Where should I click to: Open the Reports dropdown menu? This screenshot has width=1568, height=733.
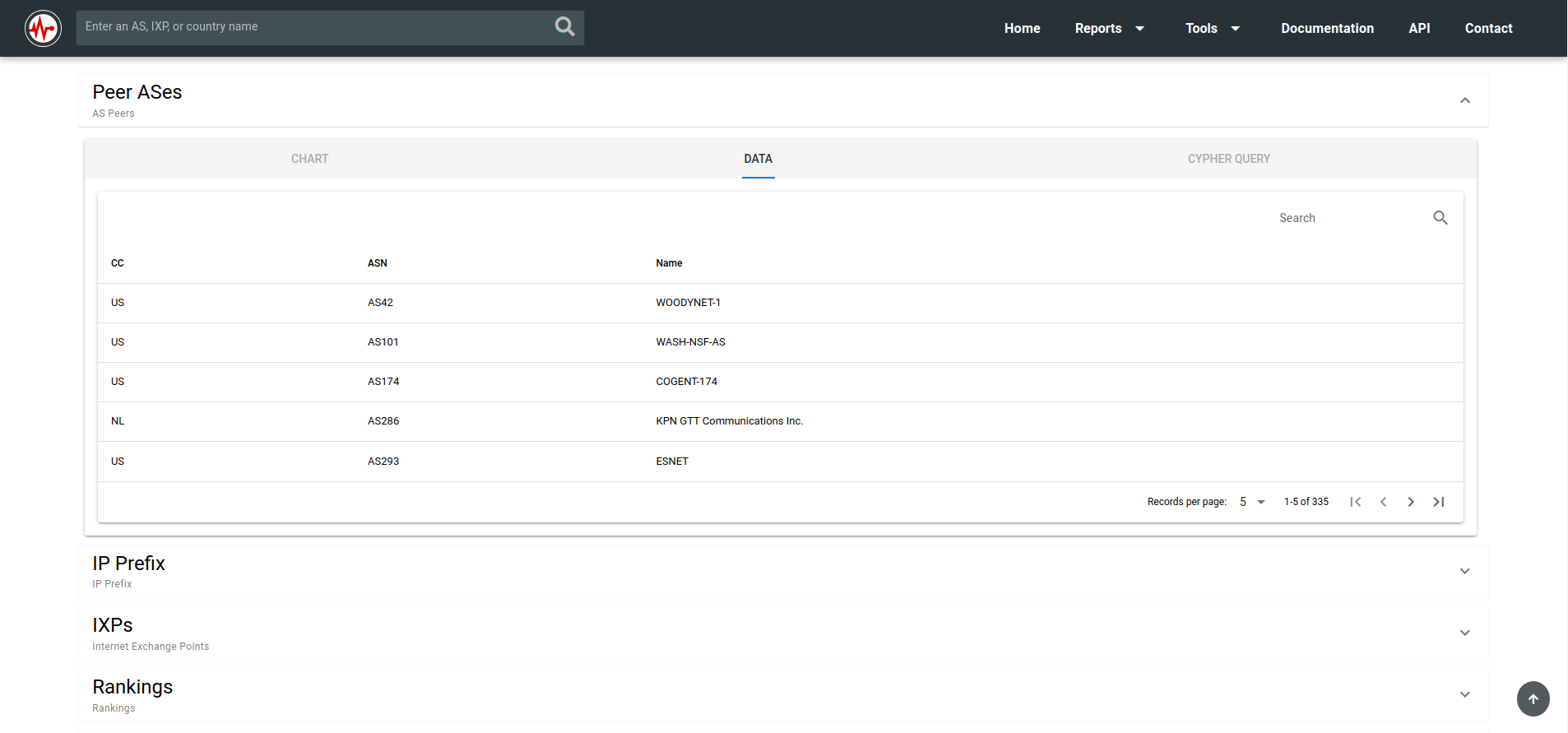pyautogui.click(x=1109, y=29)
